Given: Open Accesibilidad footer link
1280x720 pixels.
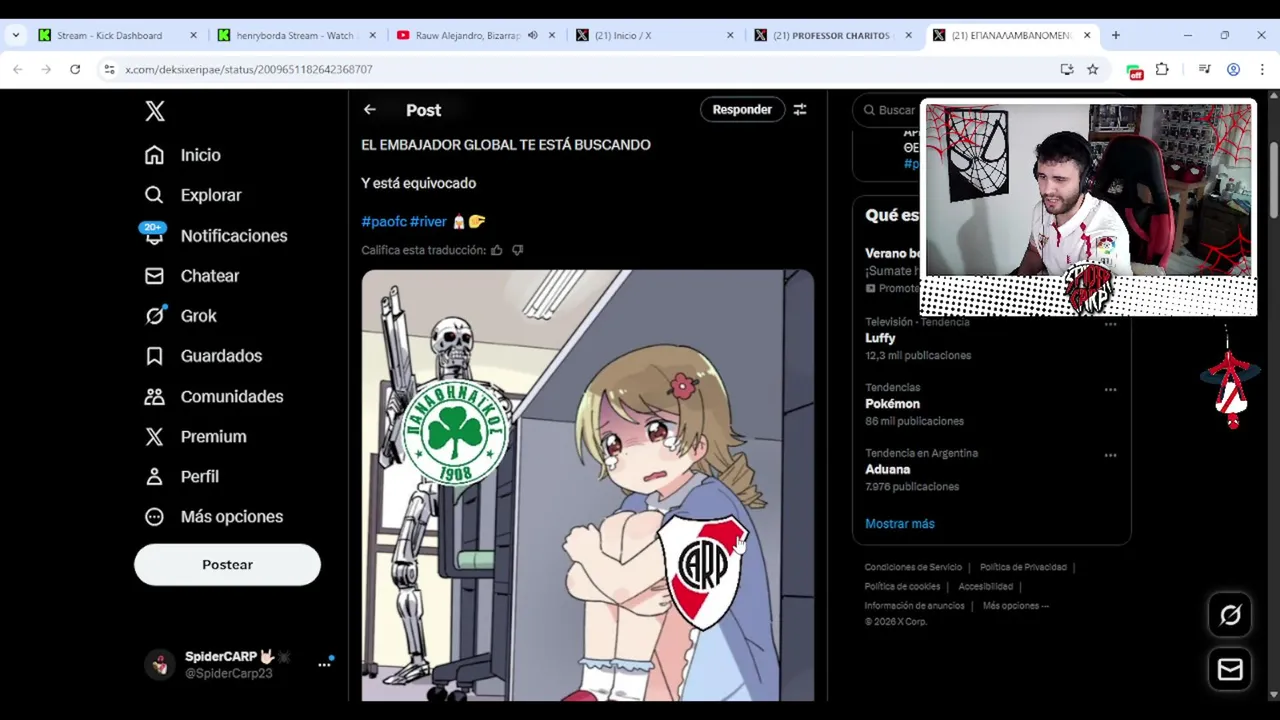Looking at the screenshot, I should [x=985, y=586].
